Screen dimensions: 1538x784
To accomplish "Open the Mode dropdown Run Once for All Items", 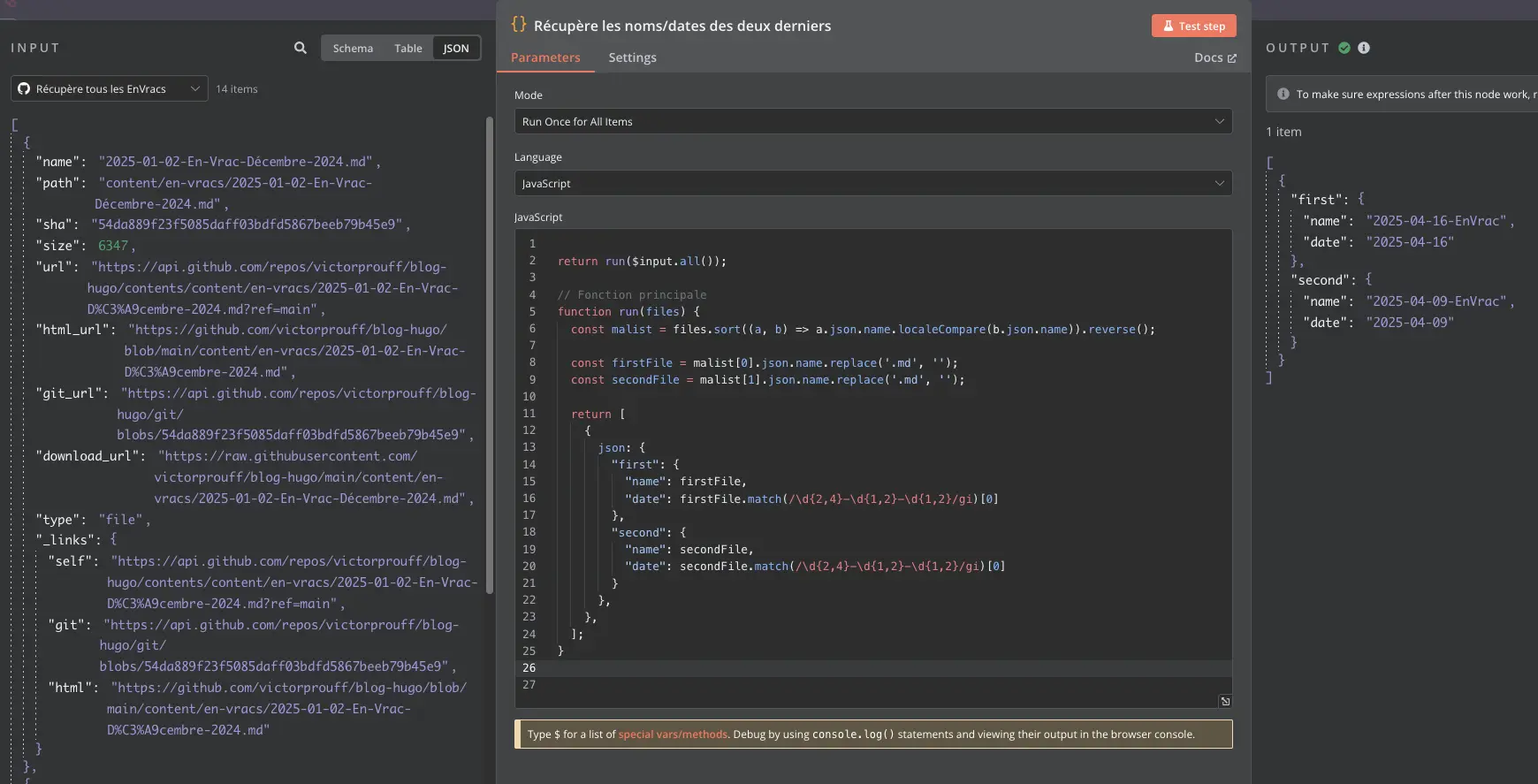I will click(873, 121).
